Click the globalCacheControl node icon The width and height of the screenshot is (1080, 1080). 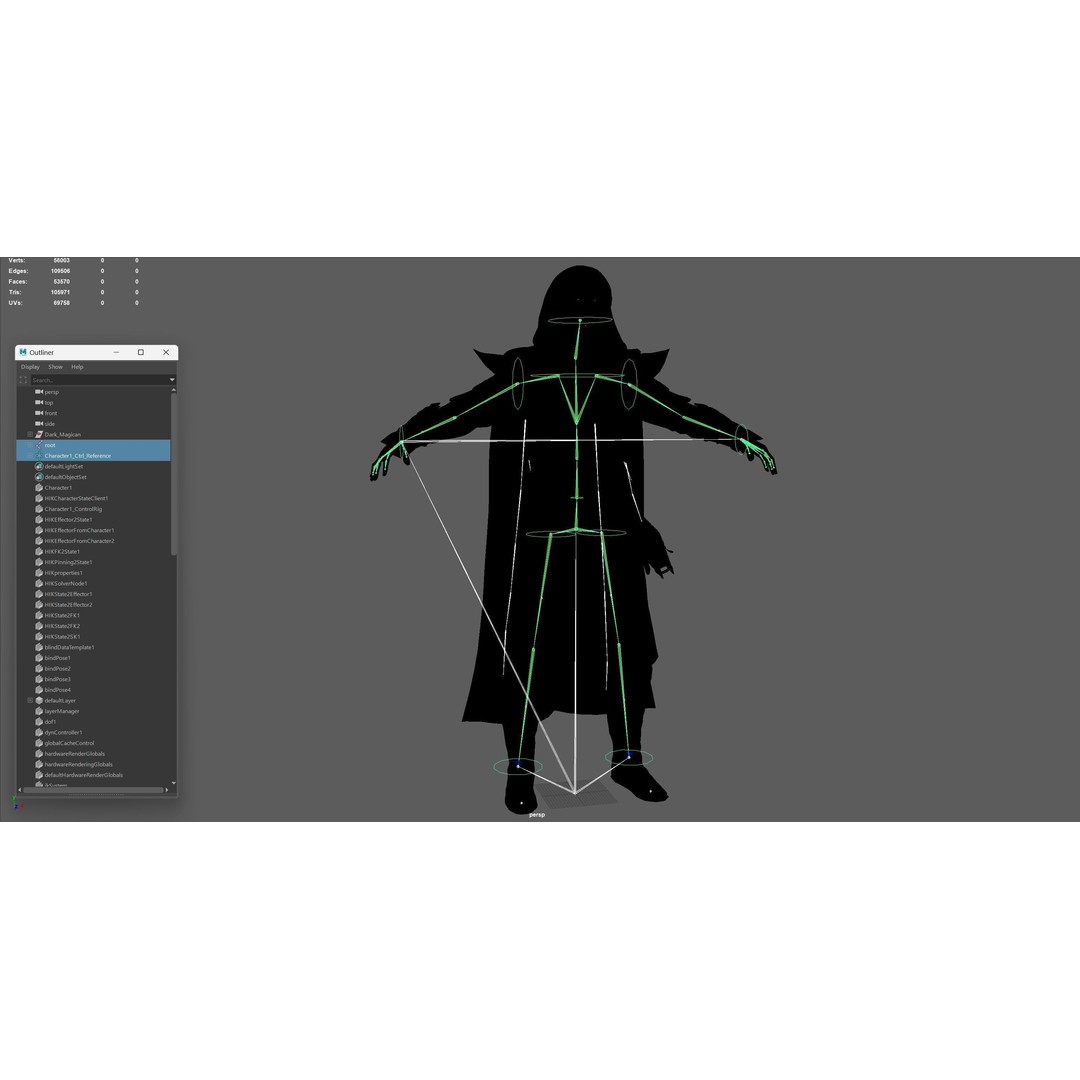(x=39, y=743)
